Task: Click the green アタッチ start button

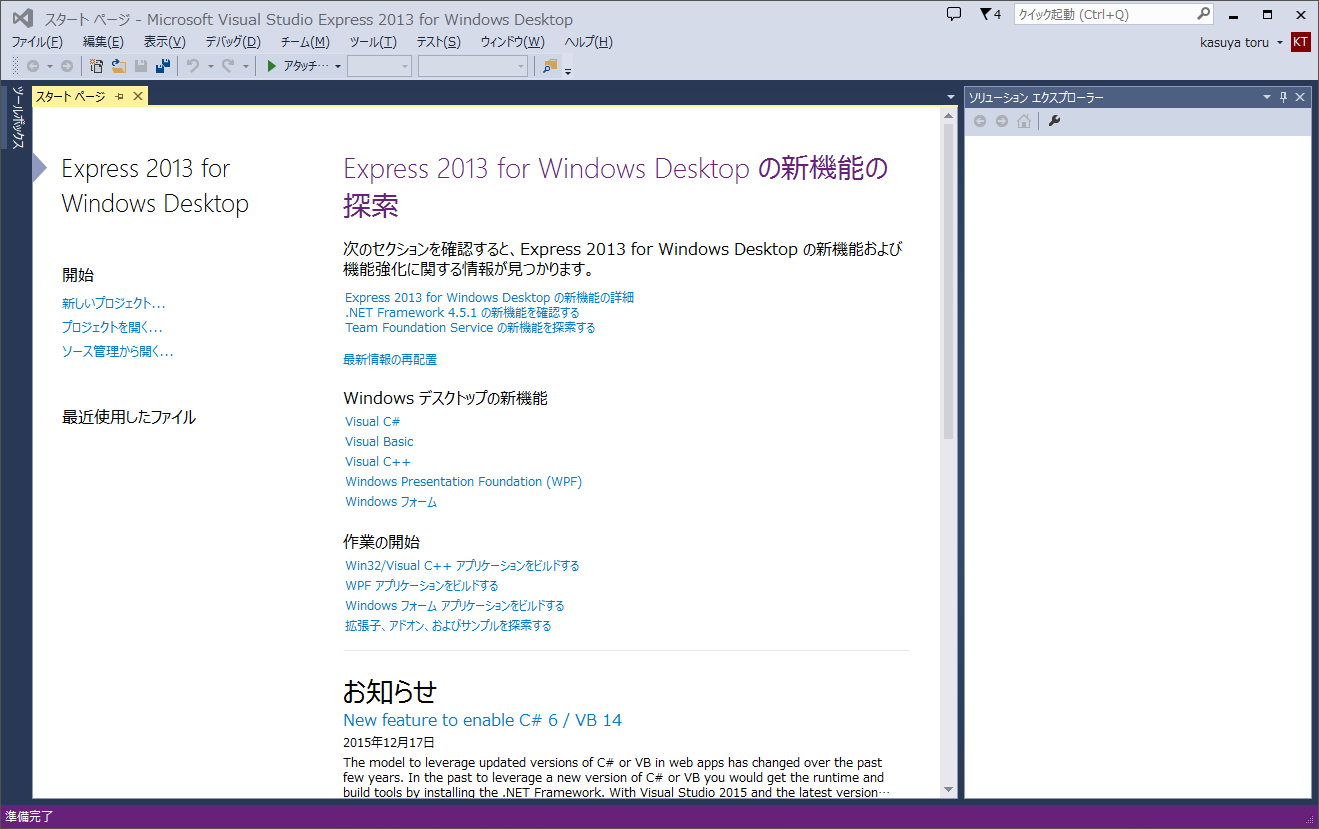Action: 298,66
